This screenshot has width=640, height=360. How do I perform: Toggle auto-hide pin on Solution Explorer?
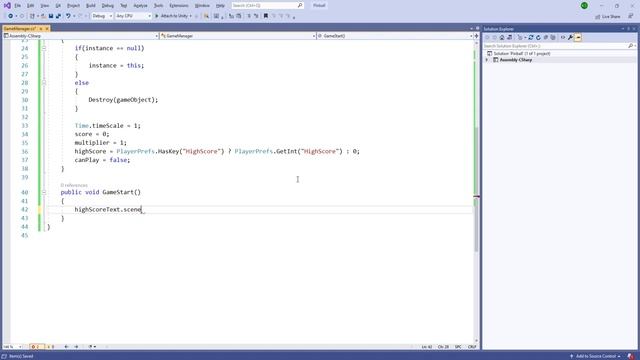[629, 29]
